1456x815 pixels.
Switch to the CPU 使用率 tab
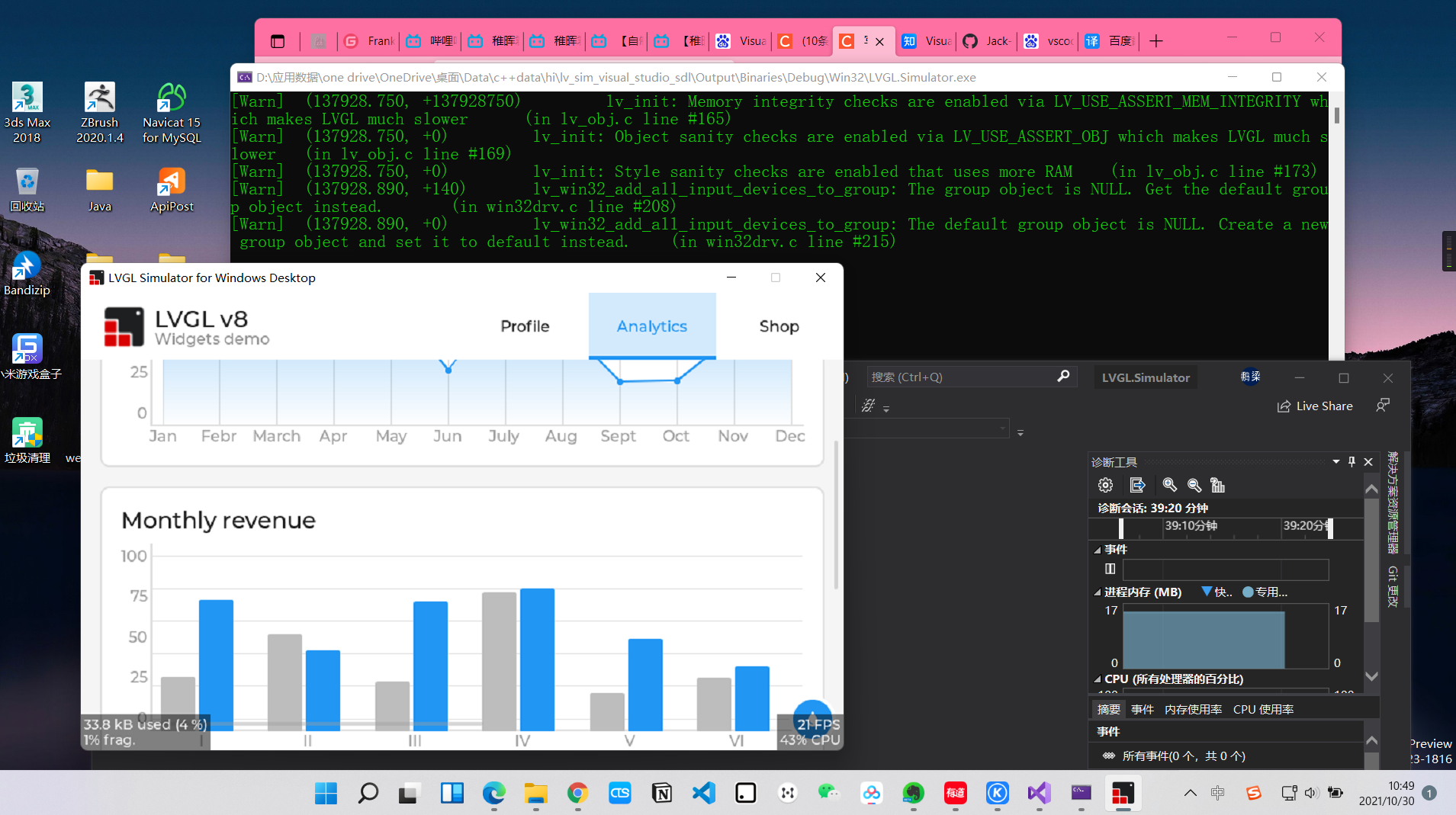(1265, 708)
